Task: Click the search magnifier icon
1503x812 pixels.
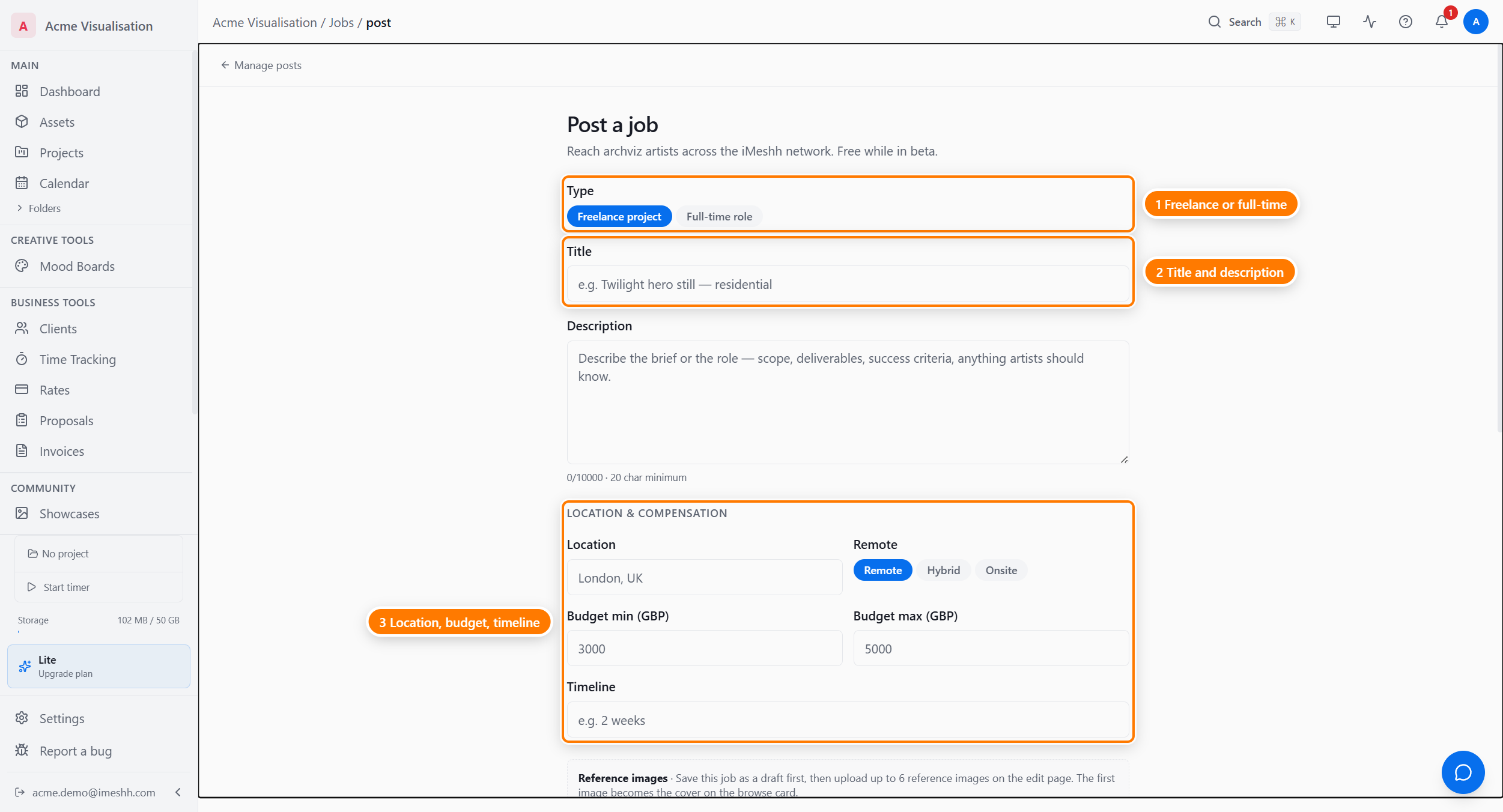Action: (x=1215, y=22)
